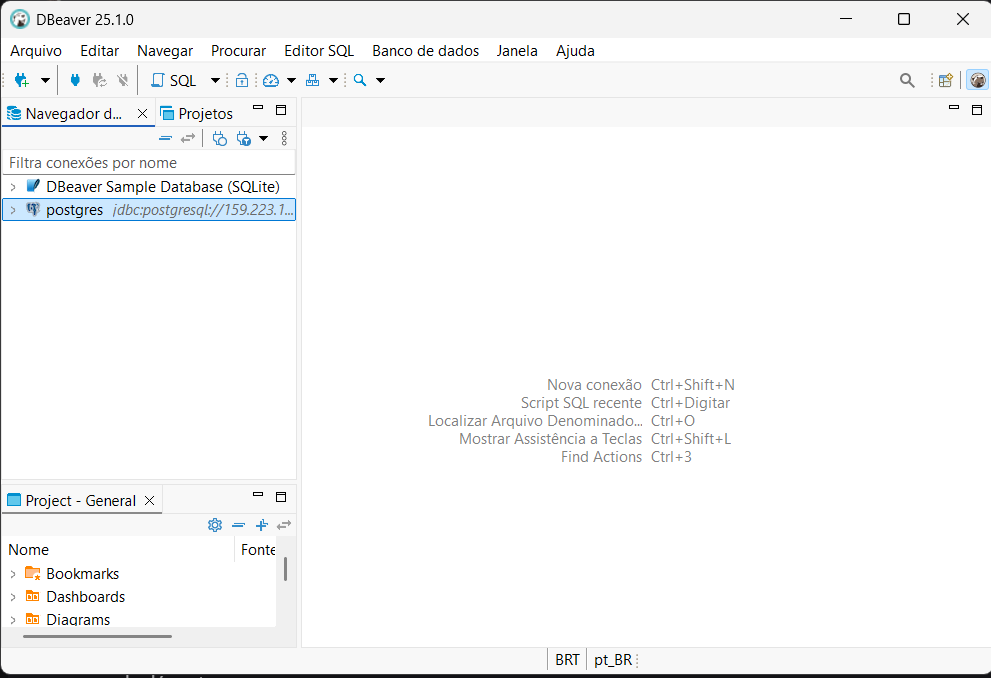The image size is (991, 678).
Task: Toggle the DBeaver perspective beaver button
Action: tap(977, 80)
